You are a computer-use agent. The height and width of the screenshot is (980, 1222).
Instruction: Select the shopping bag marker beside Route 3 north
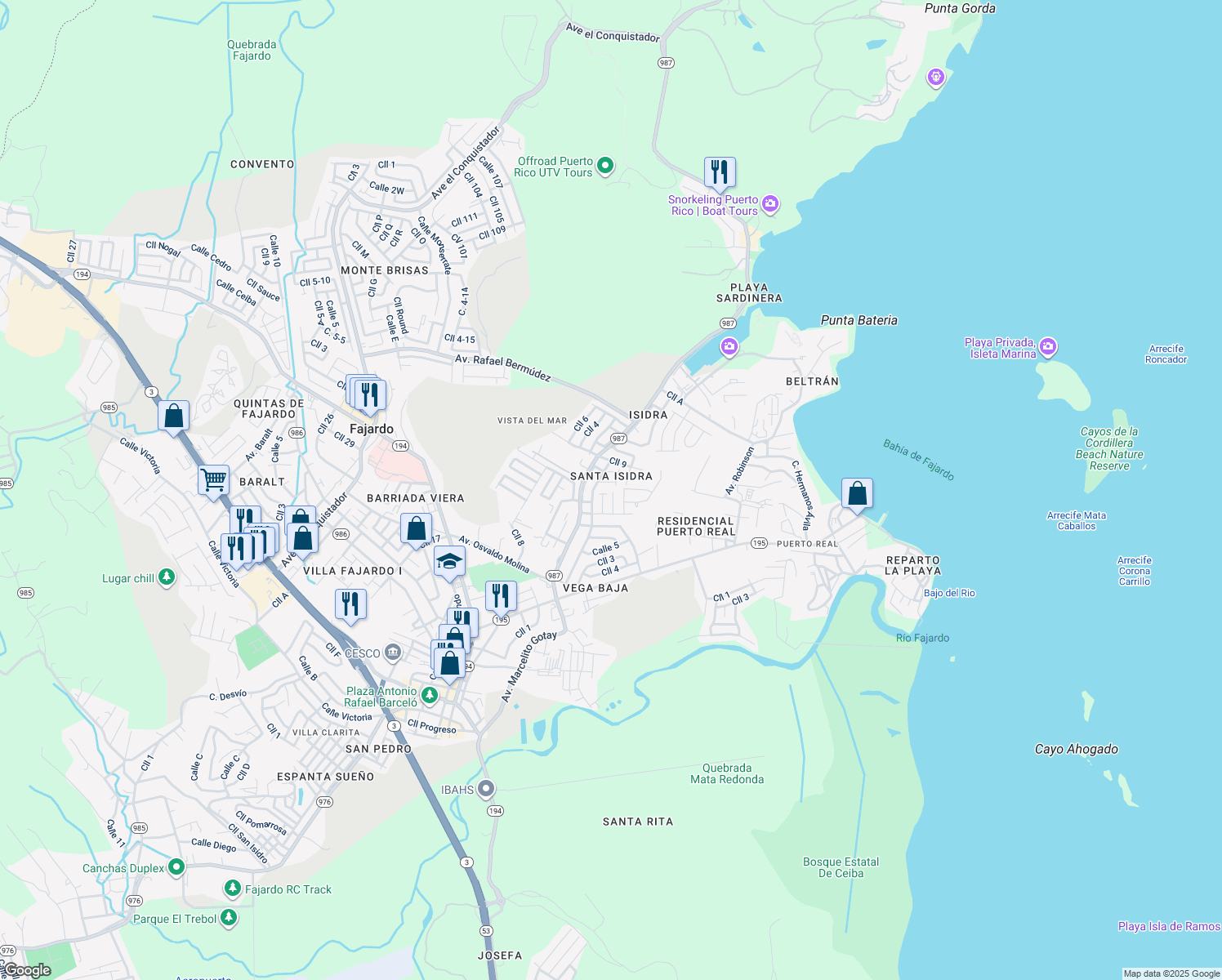(x=174, y=416)
